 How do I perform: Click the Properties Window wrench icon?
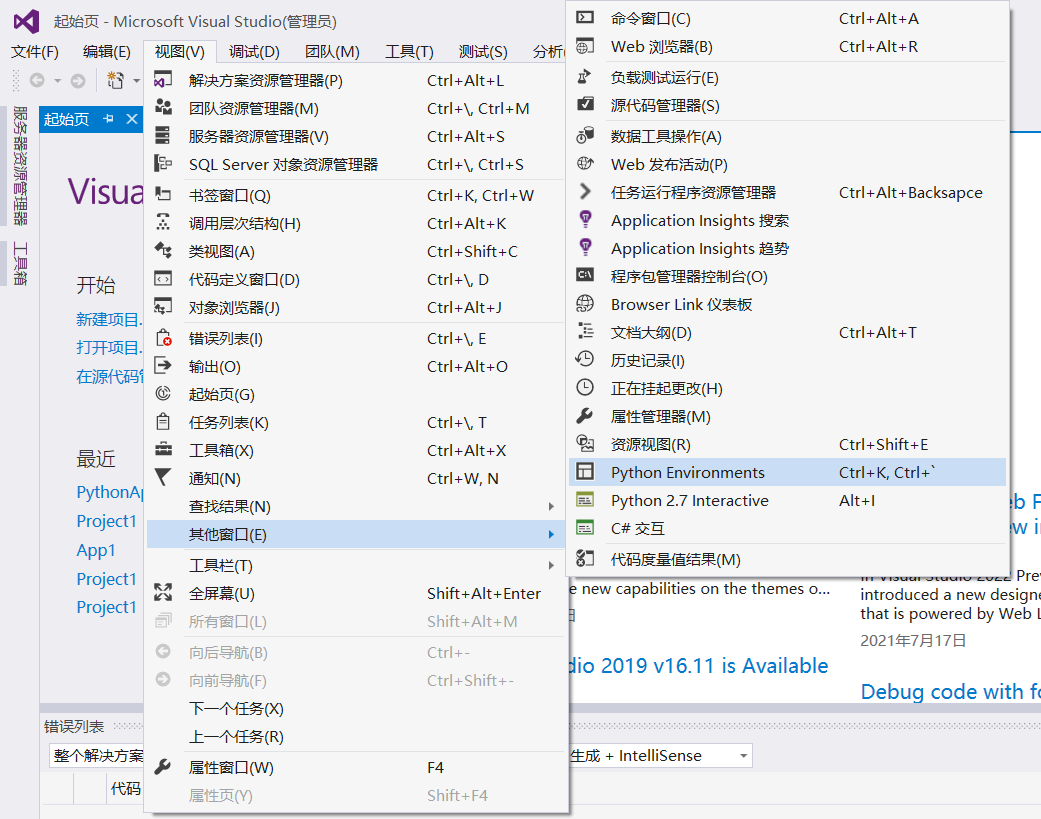[163, 767]
